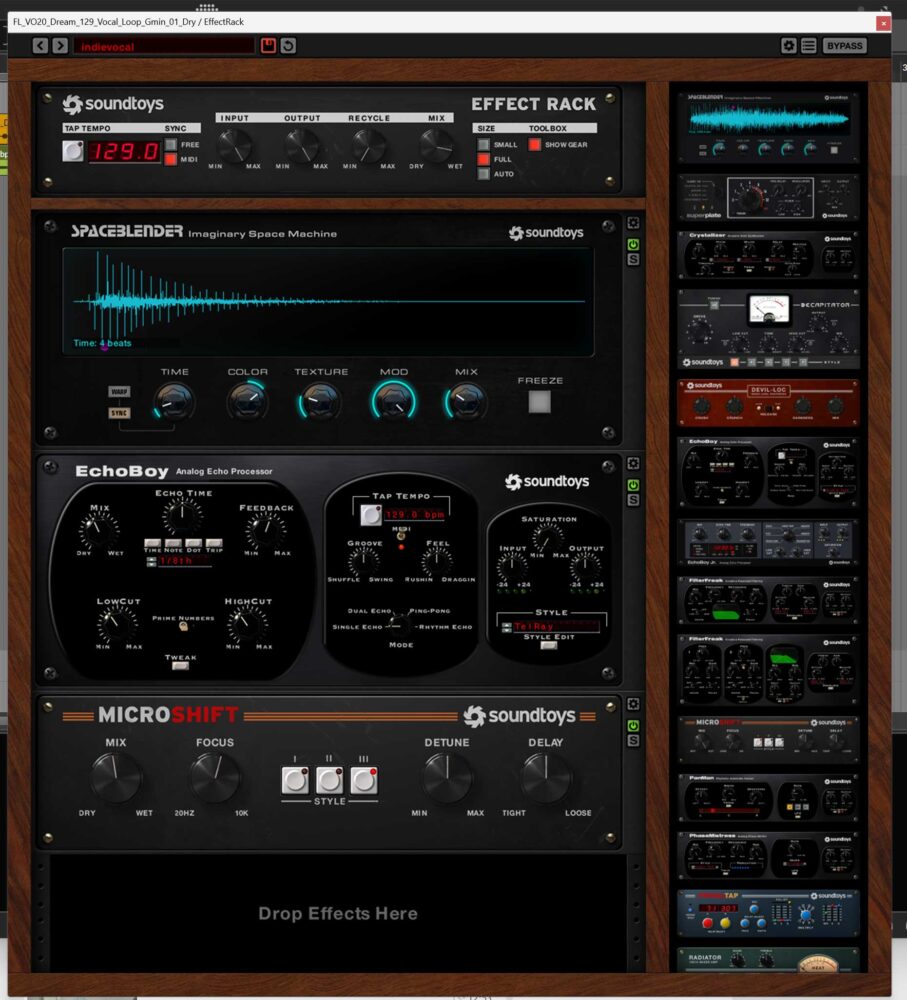Toggle the SpaceBlender SYNC button

tap(119, 413)
